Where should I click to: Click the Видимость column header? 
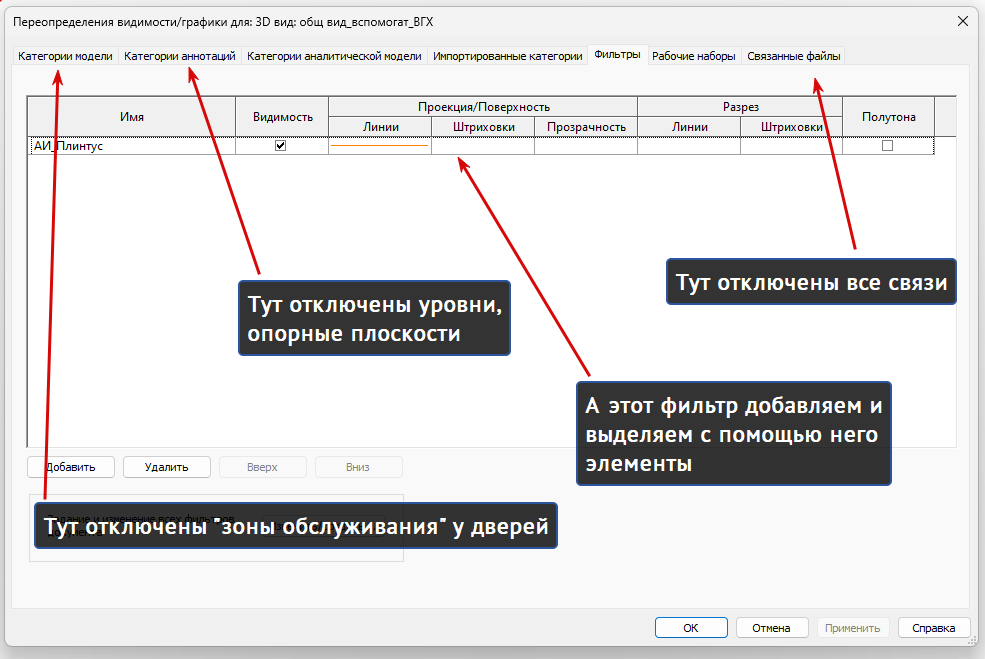(283, 117)
